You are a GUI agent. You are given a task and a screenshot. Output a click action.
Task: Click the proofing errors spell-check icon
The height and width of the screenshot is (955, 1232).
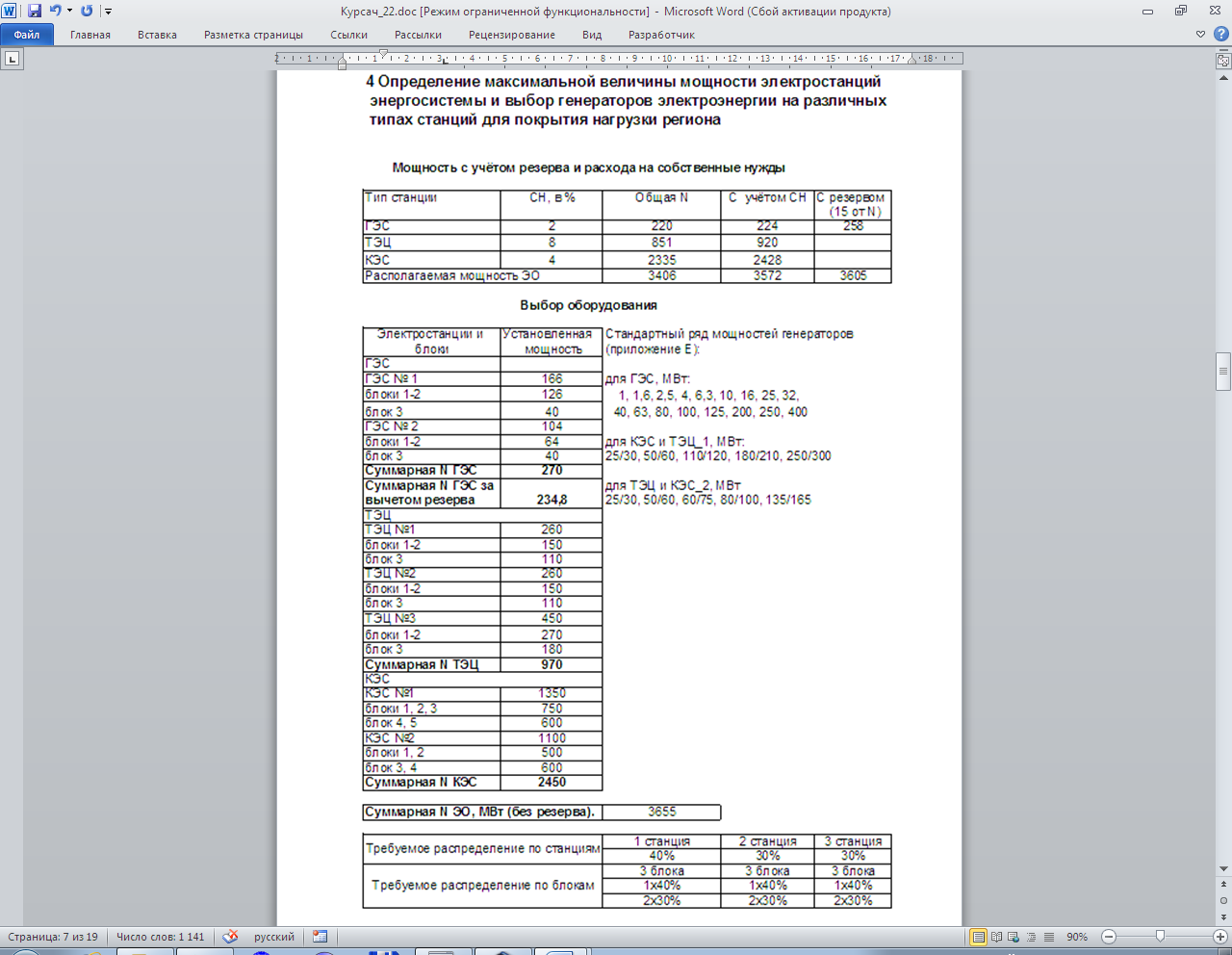[230, 937]
